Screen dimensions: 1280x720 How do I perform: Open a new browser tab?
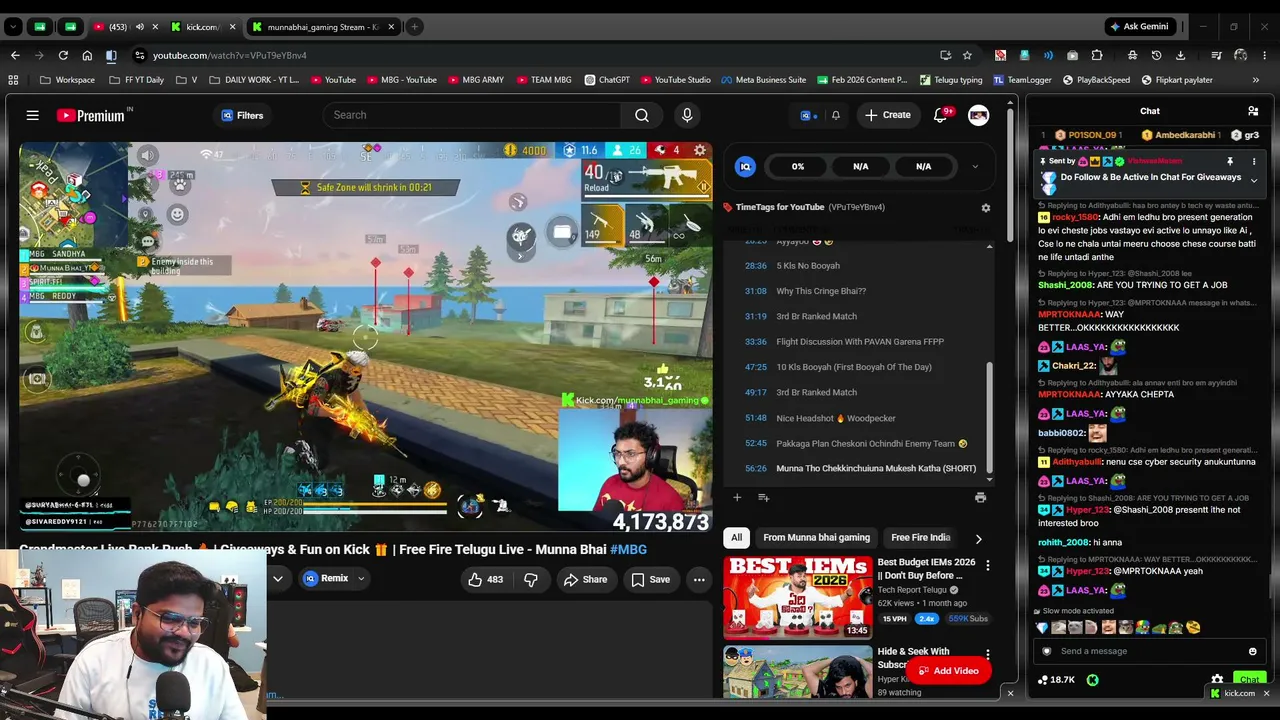(x=414, y=27)
